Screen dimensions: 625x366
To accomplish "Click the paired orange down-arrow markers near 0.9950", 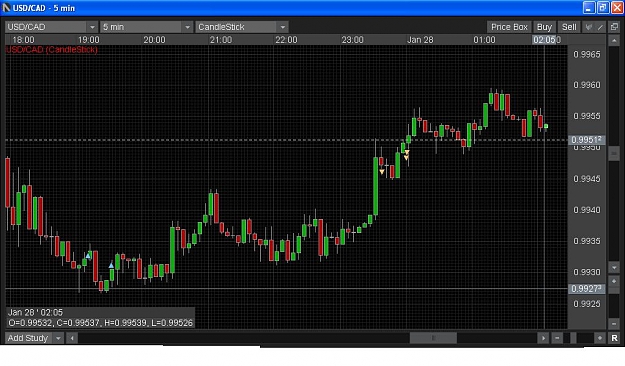I will coord(407,155).
